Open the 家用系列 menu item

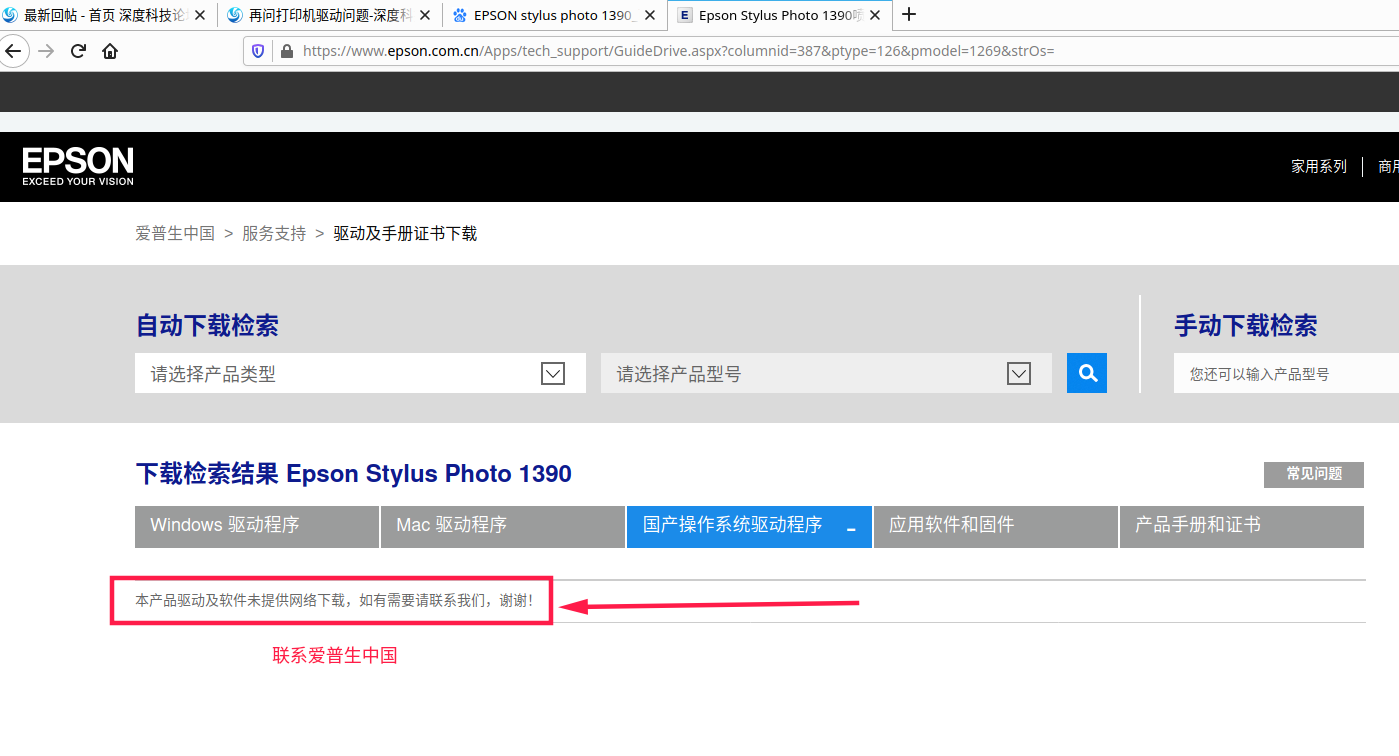[1319, 167]
